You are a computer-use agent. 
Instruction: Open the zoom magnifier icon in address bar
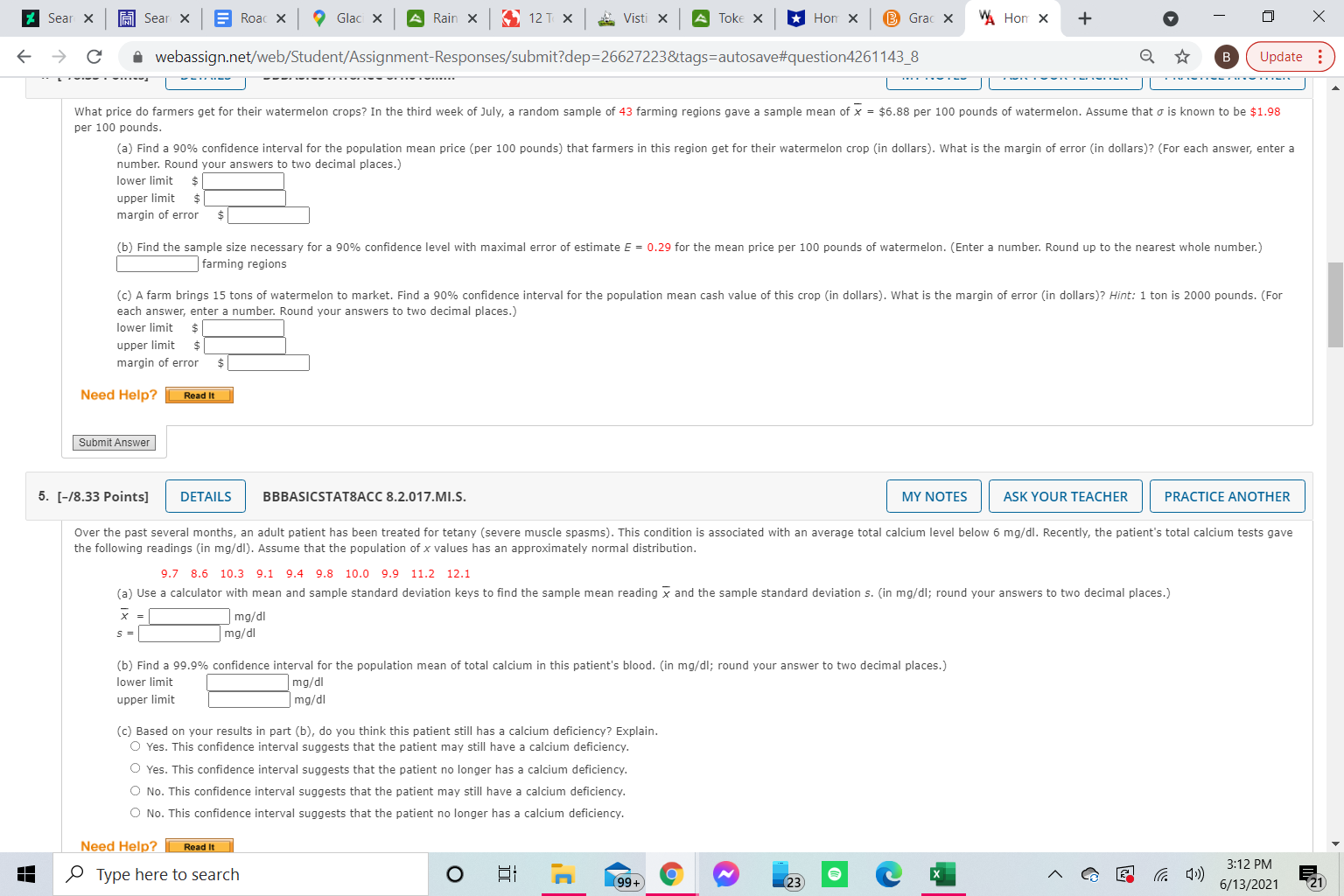point(1146,56)
